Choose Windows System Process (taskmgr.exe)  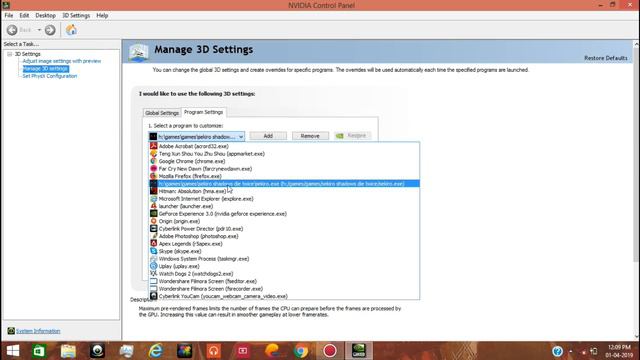click(284, 259)
